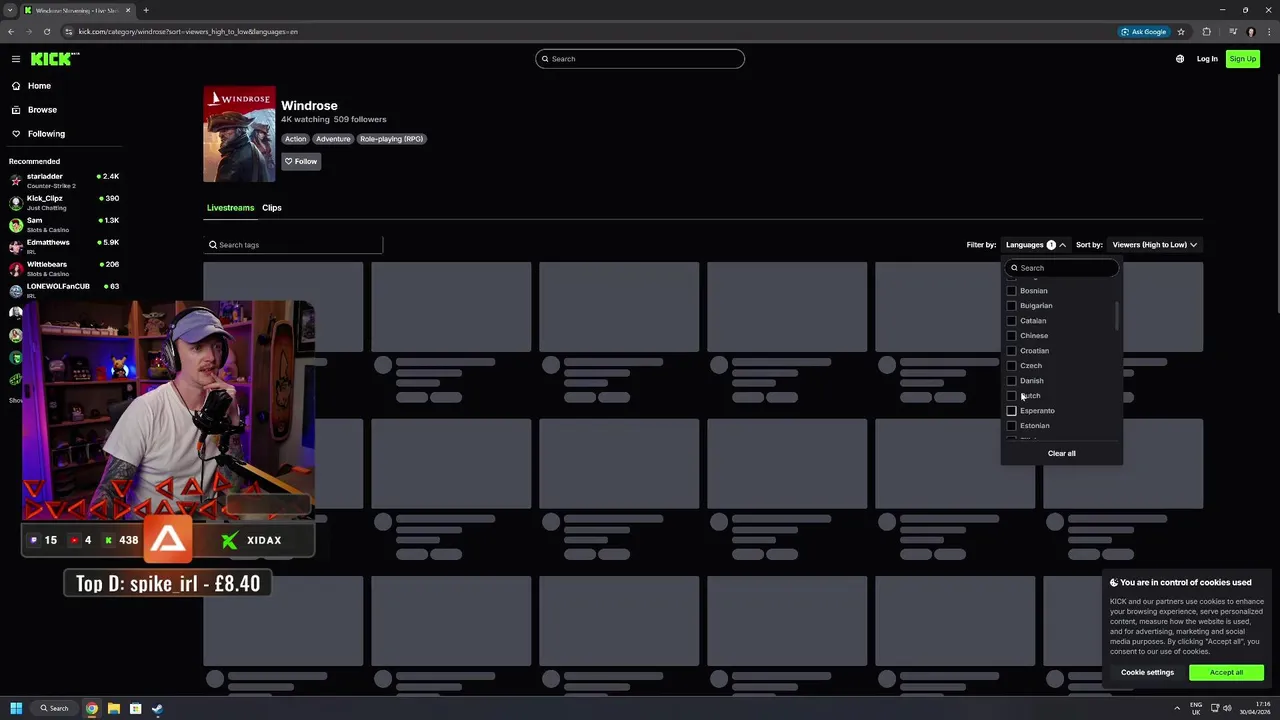The image size is (1280, 720).
Task: Follow the Windrose category
Action: tap(300, 162)
